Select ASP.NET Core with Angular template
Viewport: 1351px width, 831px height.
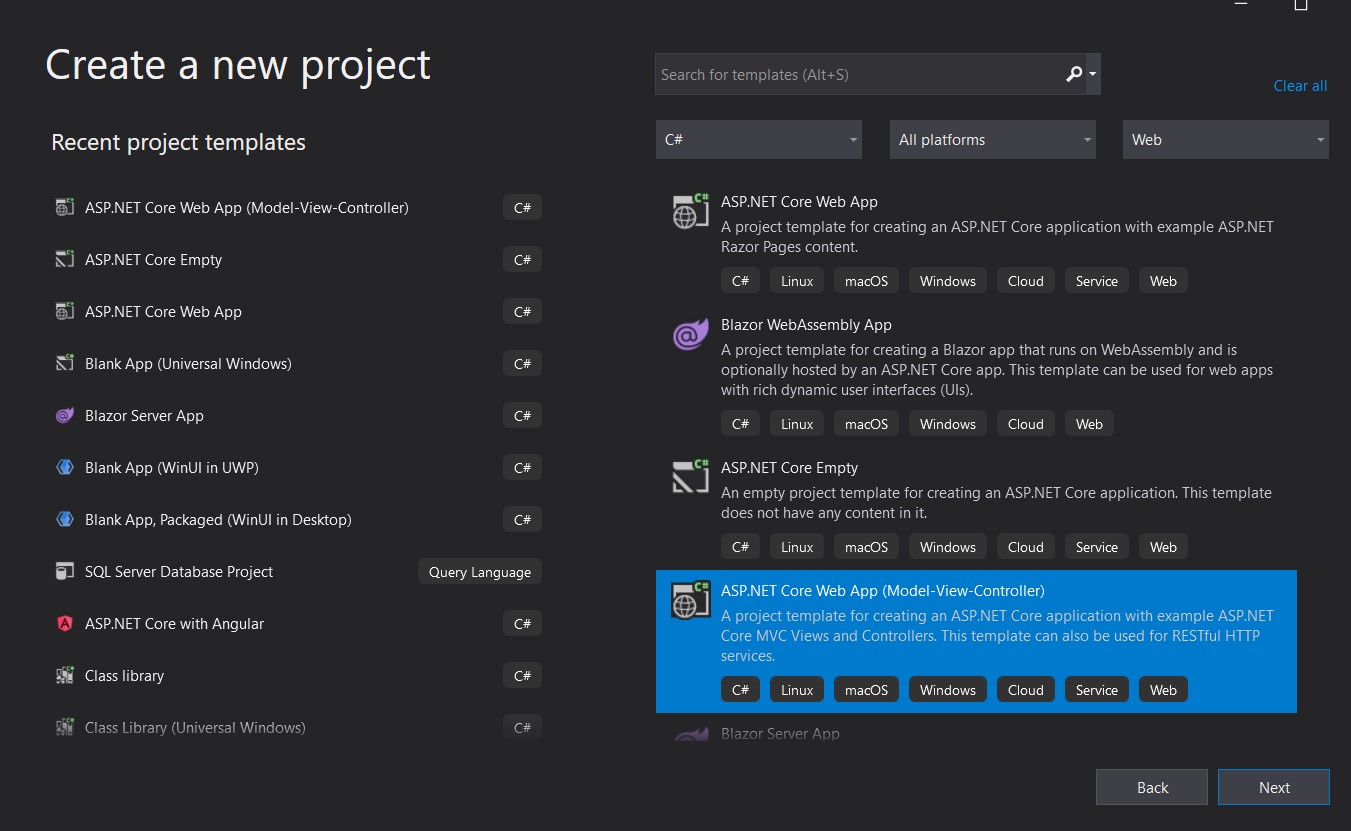(298, 624)
